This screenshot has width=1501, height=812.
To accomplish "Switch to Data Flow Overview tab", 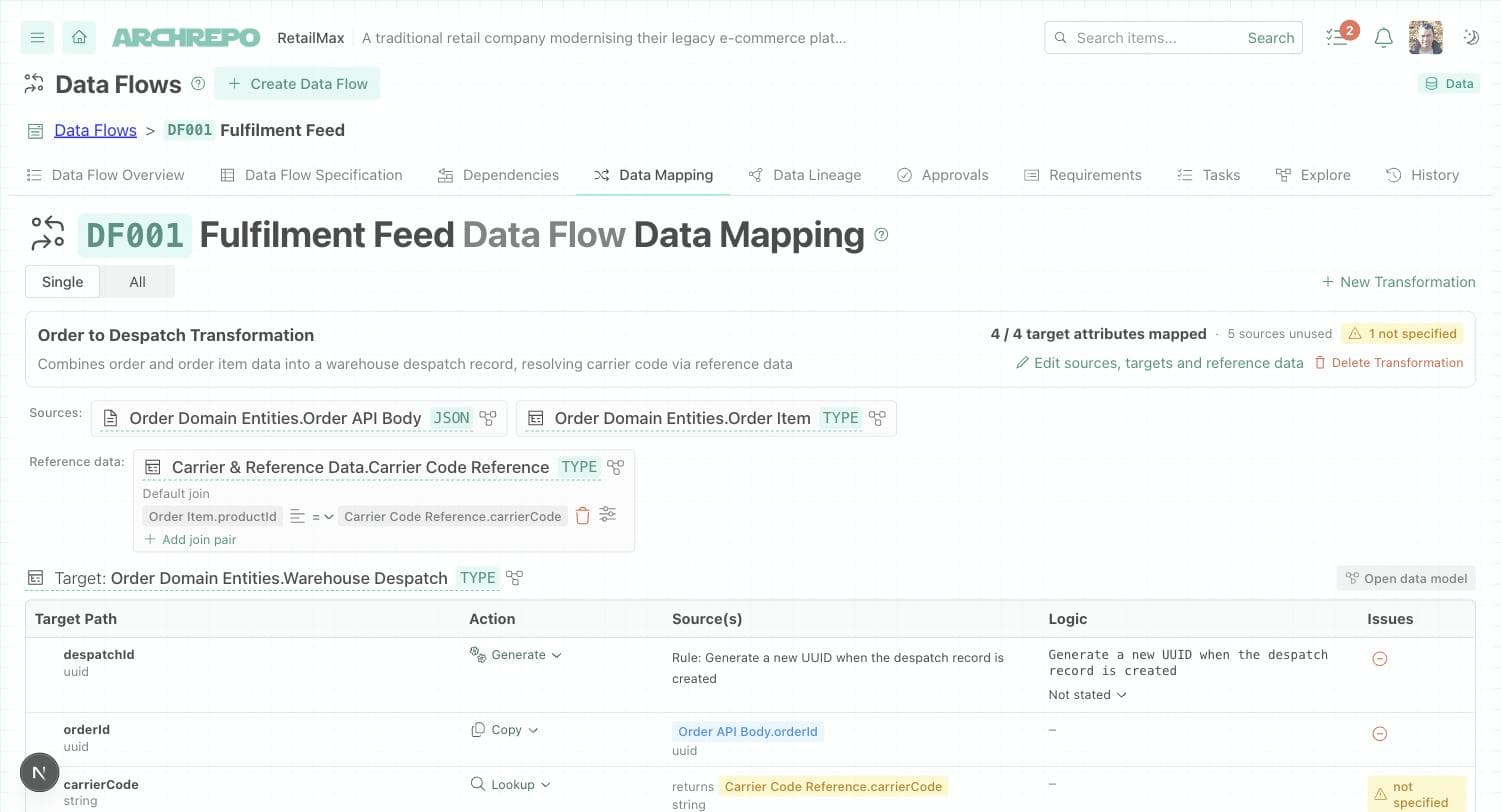I will coord(105,175).
